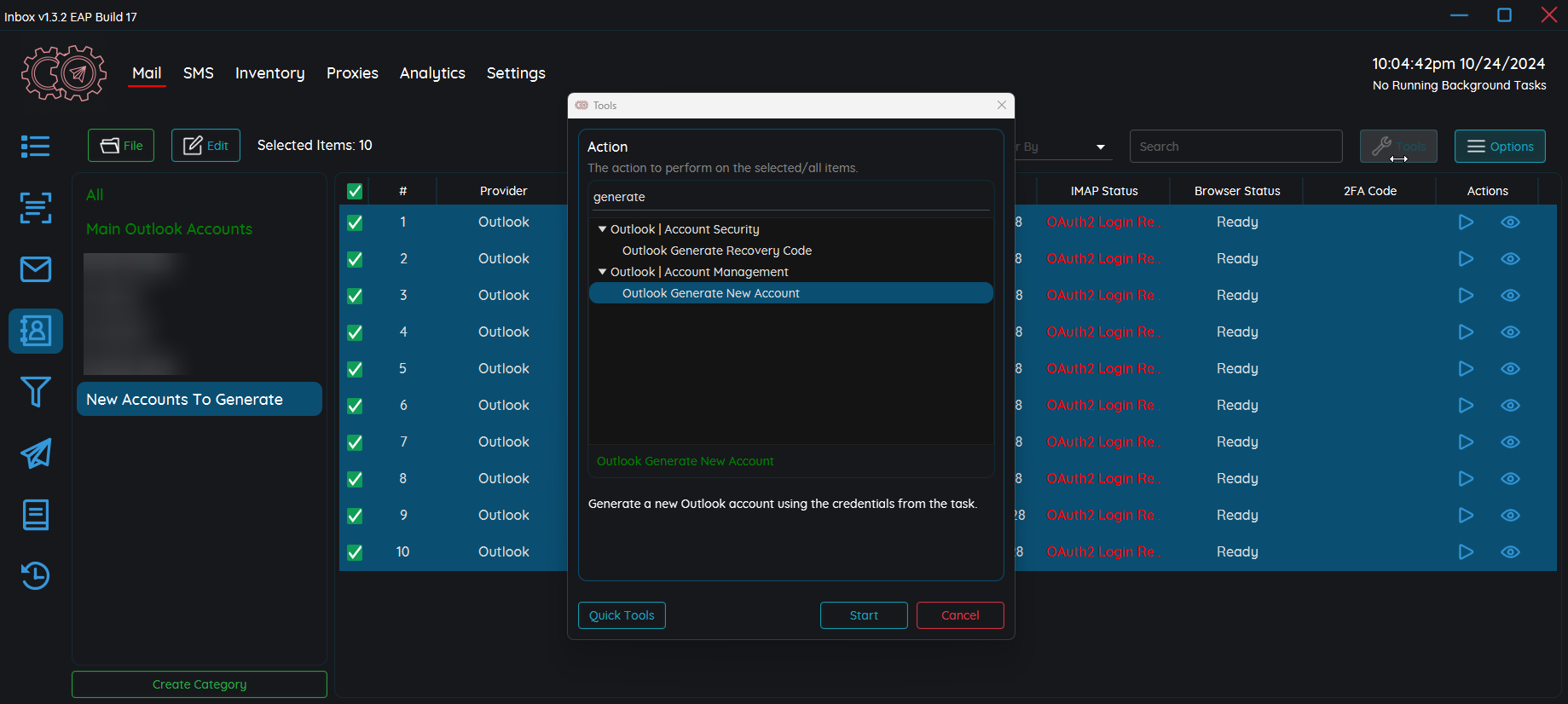Select the All category
Screen dimensions: 1568x704
point(95,195)
